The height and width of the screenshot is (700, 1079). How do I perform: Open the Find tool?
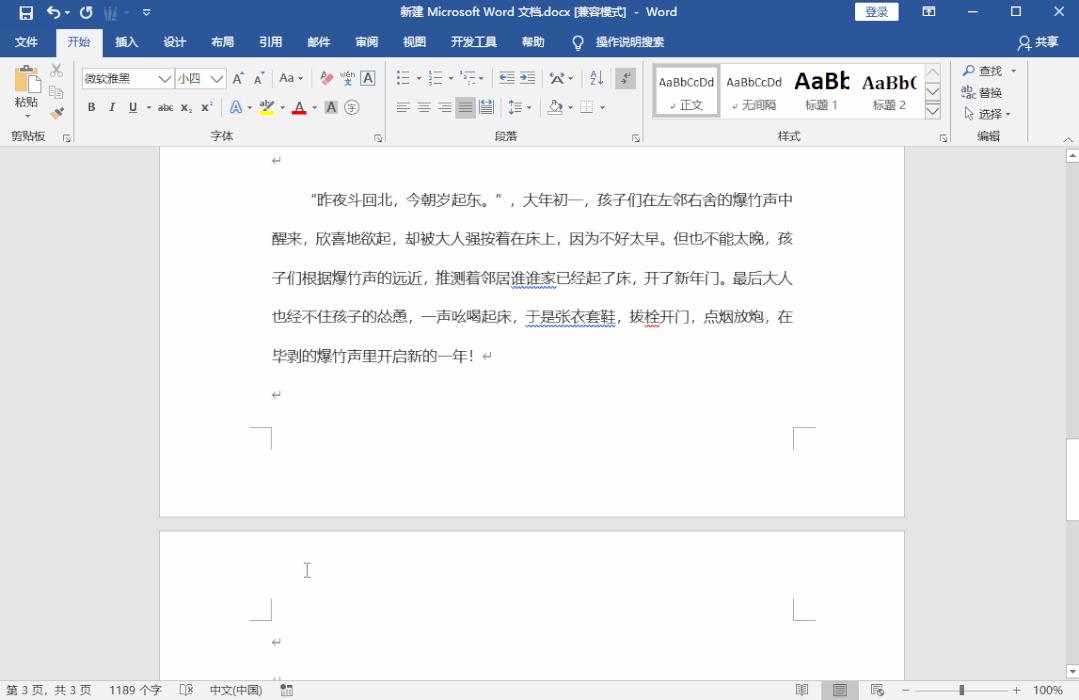coord(985,70)
